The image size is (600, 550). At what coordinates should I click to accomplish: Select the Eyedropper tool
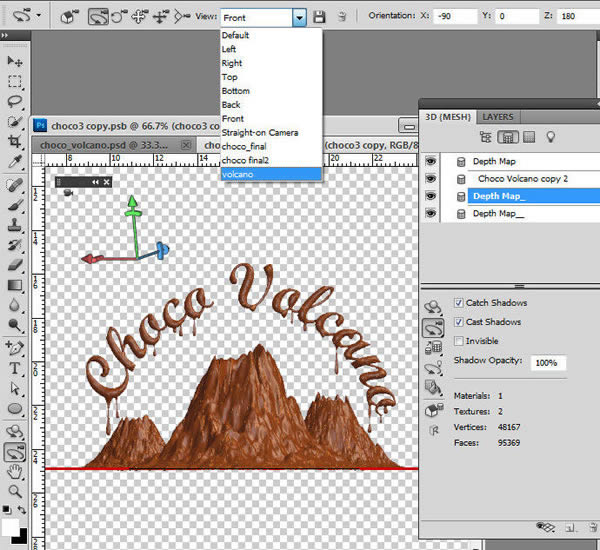[x=15, y=162]
